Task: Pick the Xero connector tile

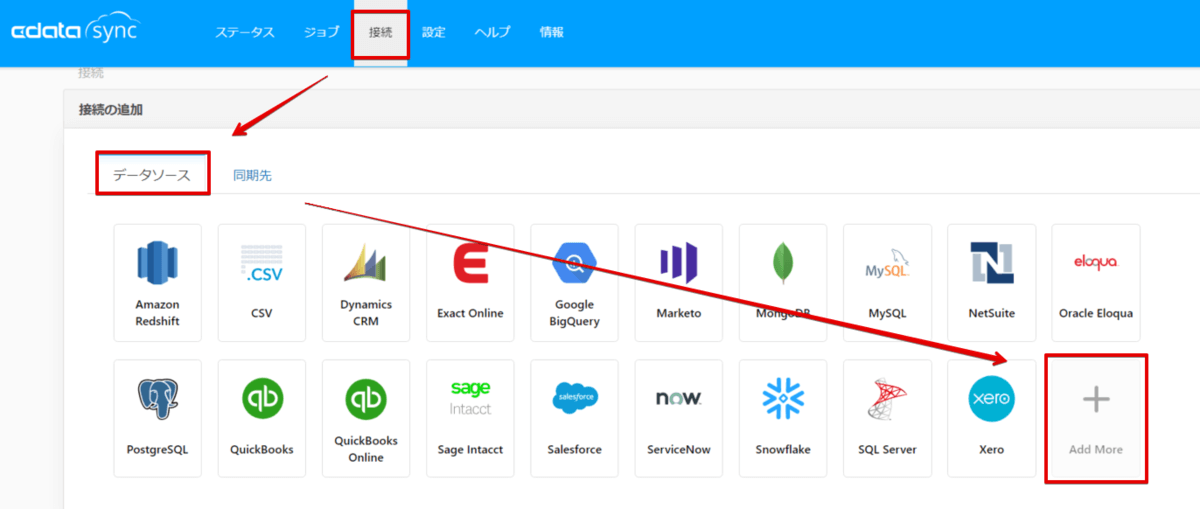Action: (x=991, y=418)
